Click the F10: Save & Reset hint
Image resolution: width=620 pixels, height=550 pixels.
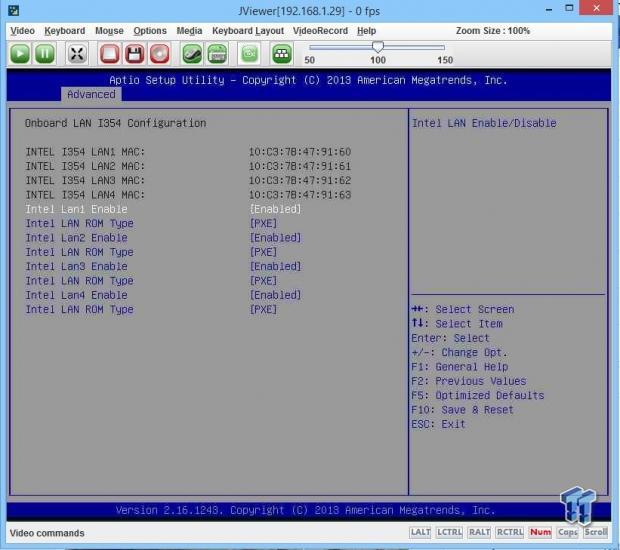(462, 410)
